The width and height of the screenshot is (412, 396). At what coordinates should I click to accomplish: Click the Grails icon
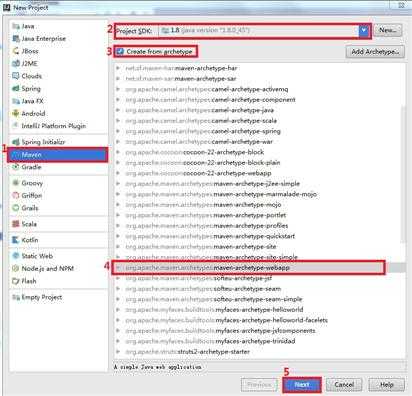pos(16,208)
